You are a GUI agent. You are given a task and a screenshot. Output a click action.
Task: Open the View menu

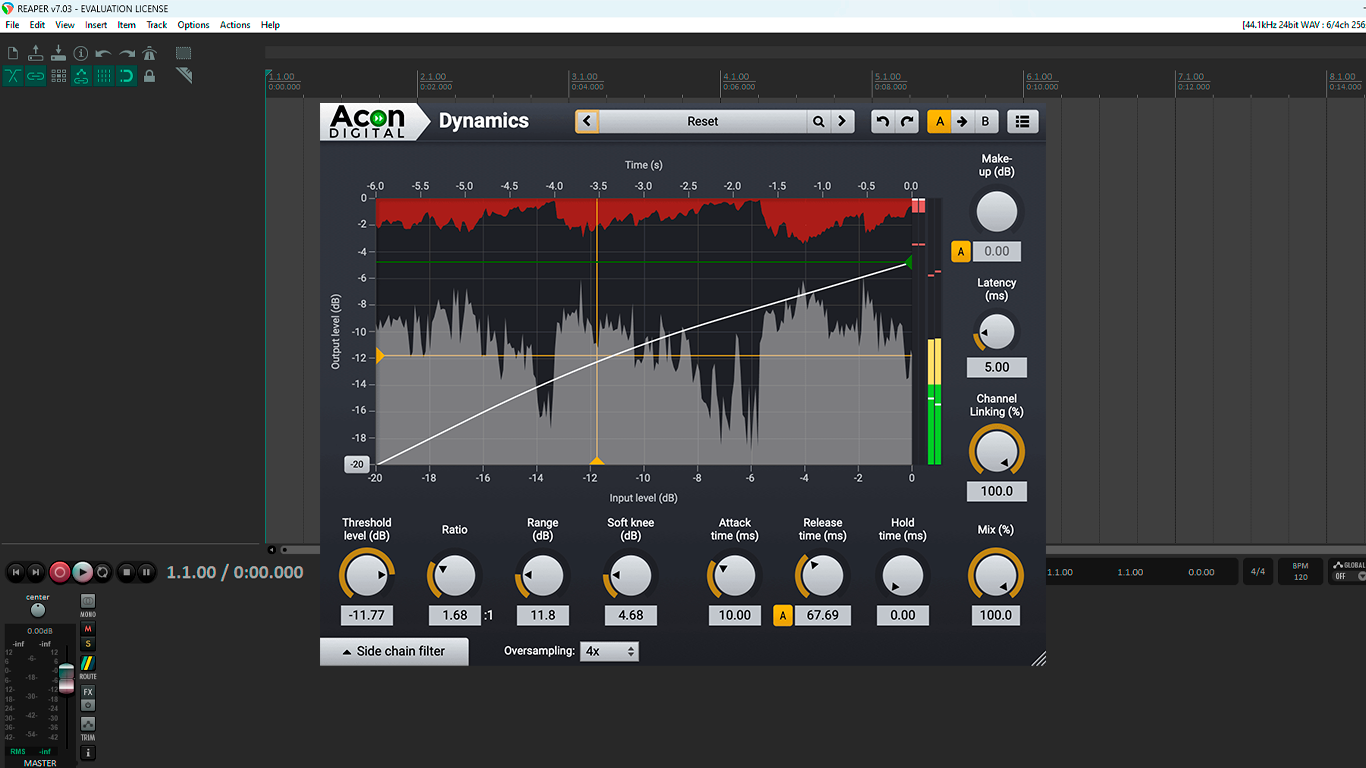(x=65, y=25)
